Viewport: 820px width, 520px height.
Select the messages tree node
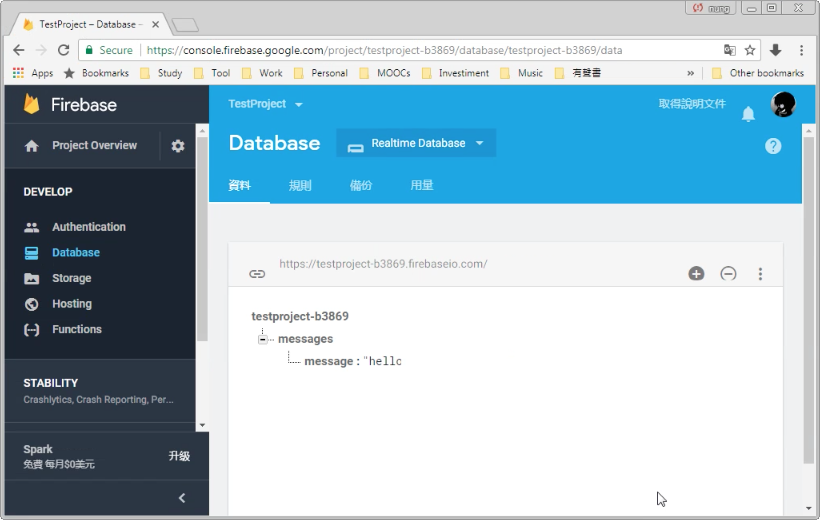pos(305,339)
